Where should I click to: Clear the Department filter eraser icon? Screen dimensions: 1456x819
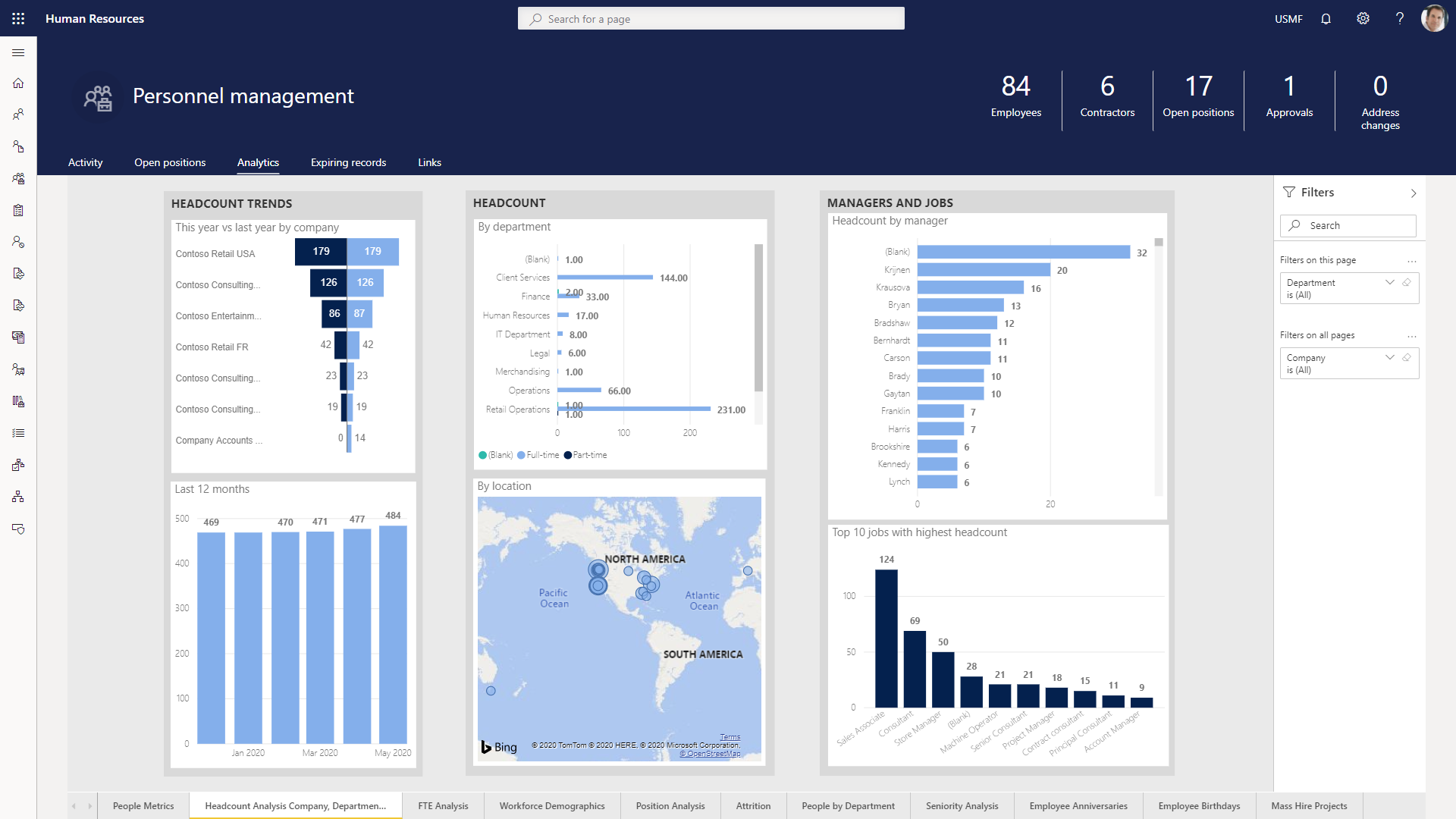tap(1407, 282)
